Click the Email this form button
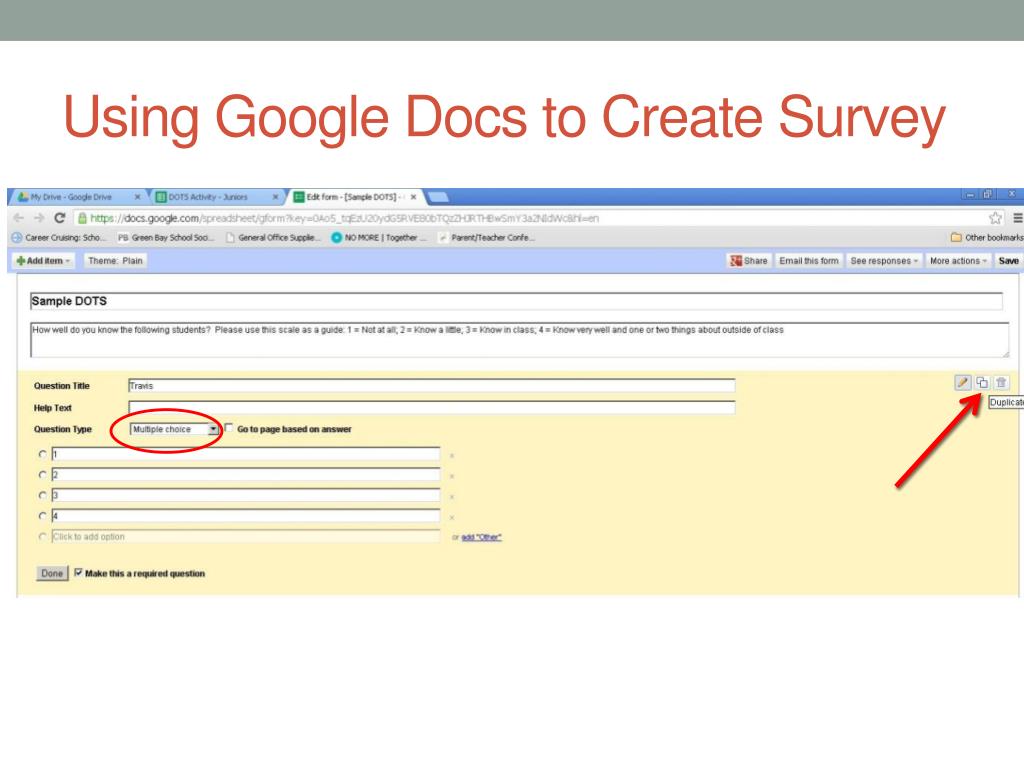 [x=808, y=261]
